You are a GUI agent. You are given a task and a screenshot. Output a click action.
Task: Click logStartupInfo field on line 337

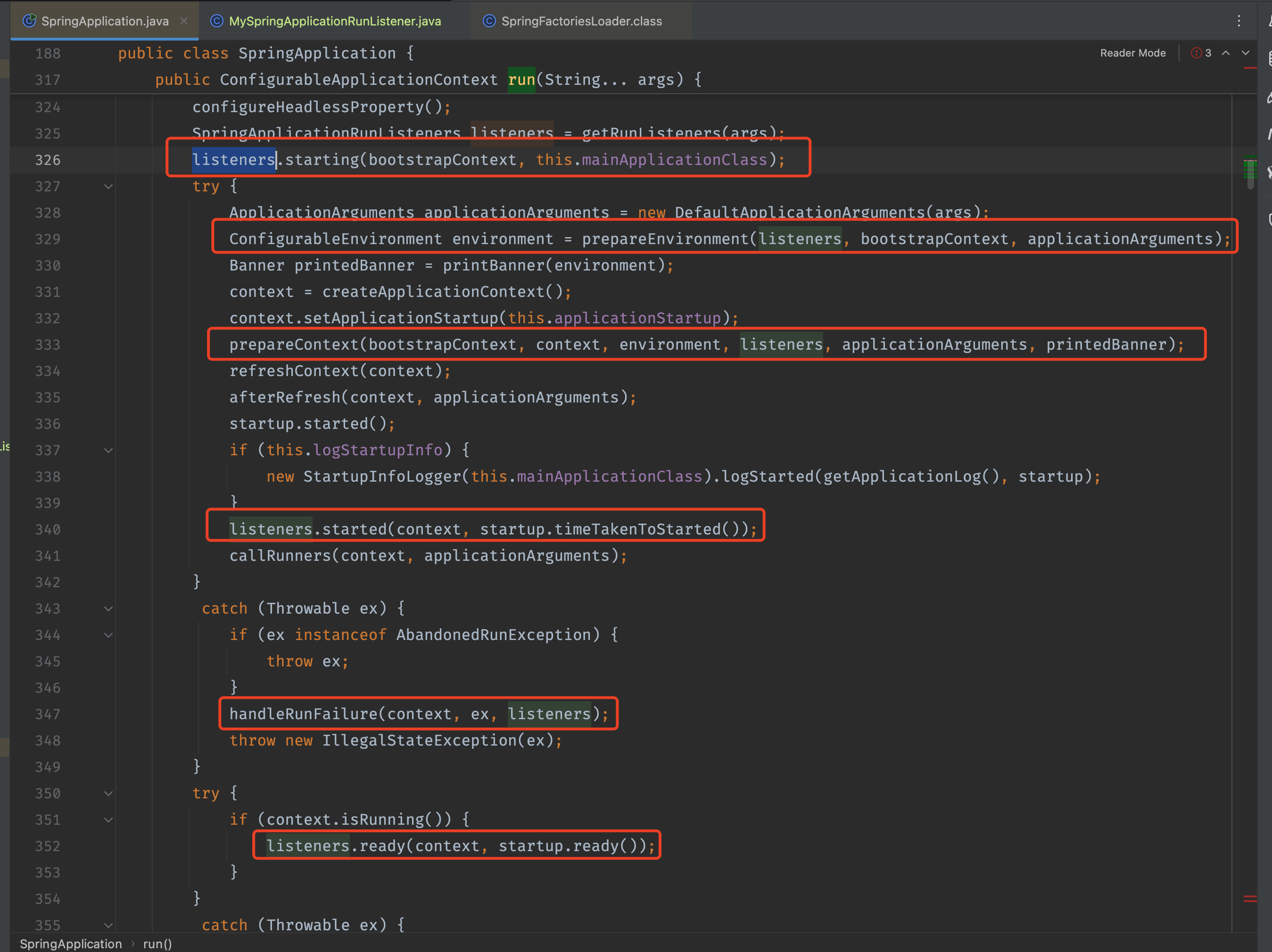point(377,450)
